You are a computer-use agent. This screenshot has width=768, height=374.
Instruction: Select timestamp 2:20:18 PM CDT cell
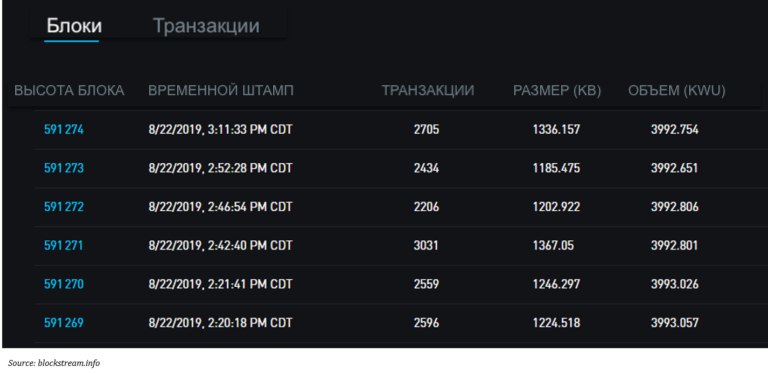(x=220, y=323)
